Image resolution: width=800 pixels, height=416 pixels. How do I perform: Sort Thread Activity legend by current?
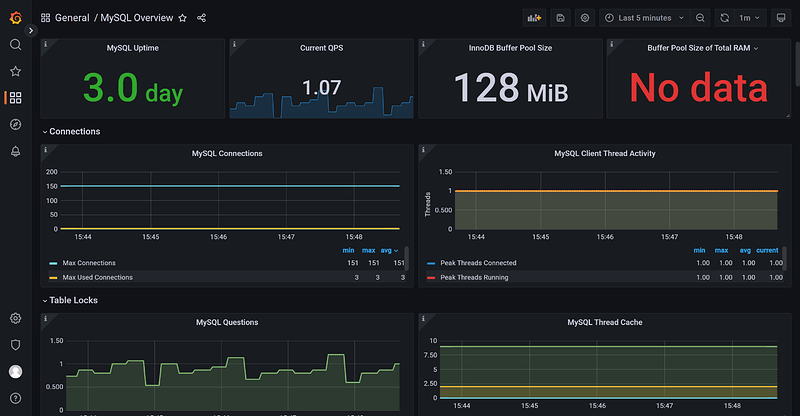[x=767, y=250]
